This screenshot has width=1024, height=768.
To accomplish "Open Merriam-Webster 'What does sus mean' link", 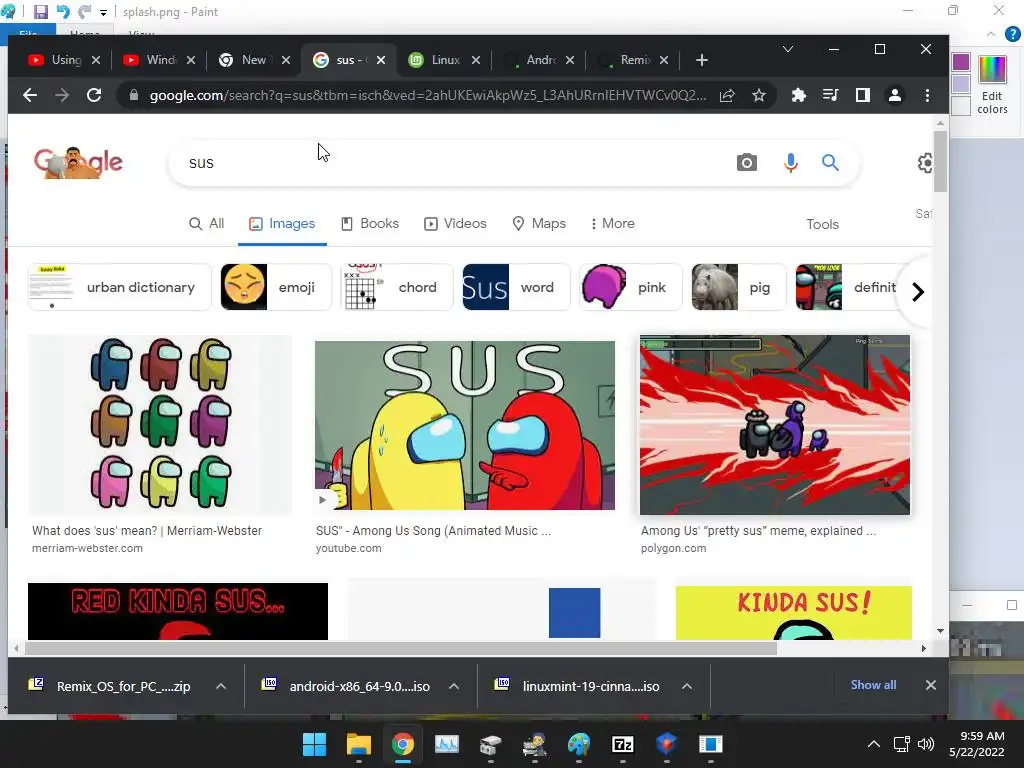I will (147, 531).
